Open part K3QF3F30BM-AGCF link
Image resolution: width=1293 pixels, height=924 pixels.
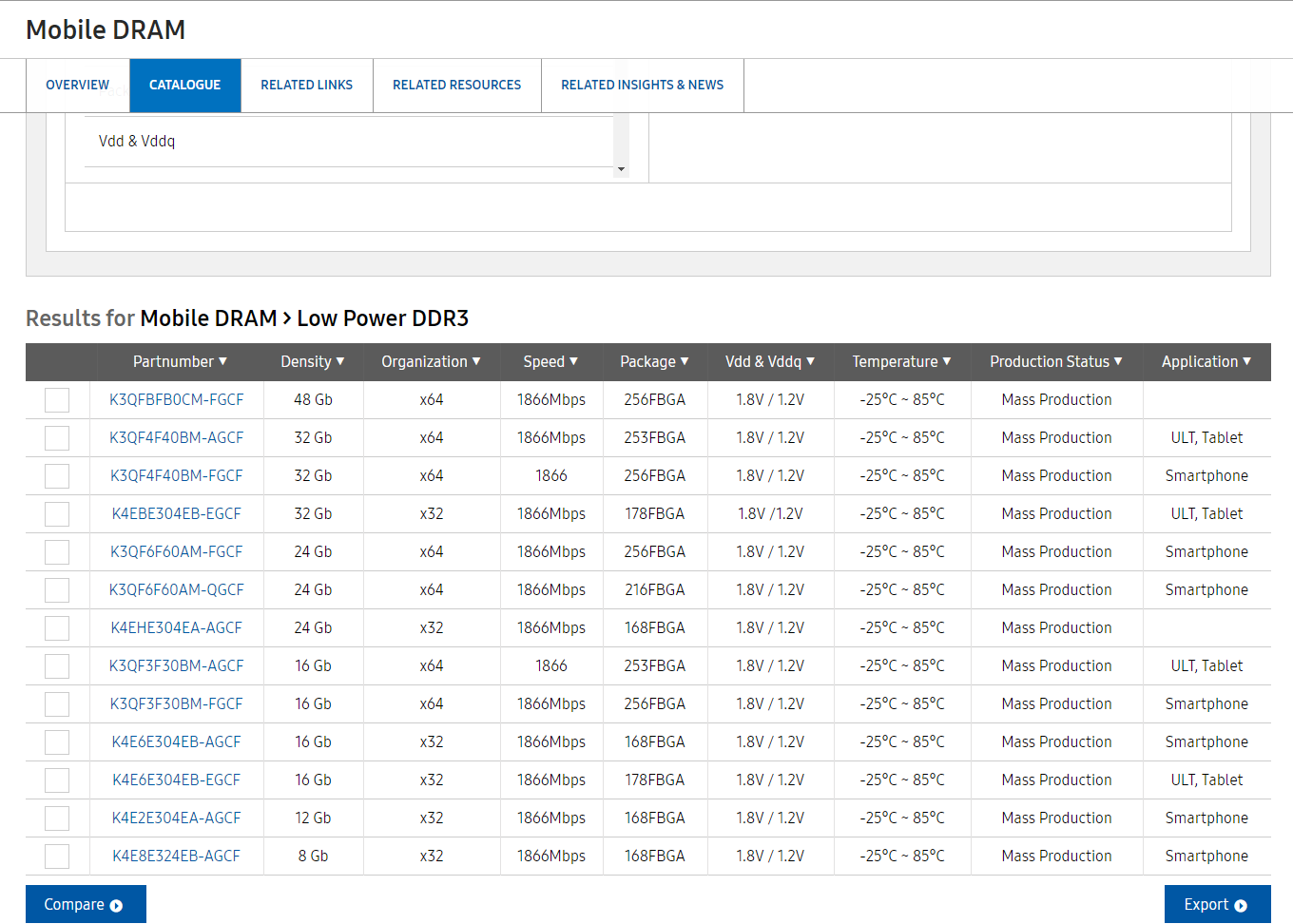(x=177, y=666)
